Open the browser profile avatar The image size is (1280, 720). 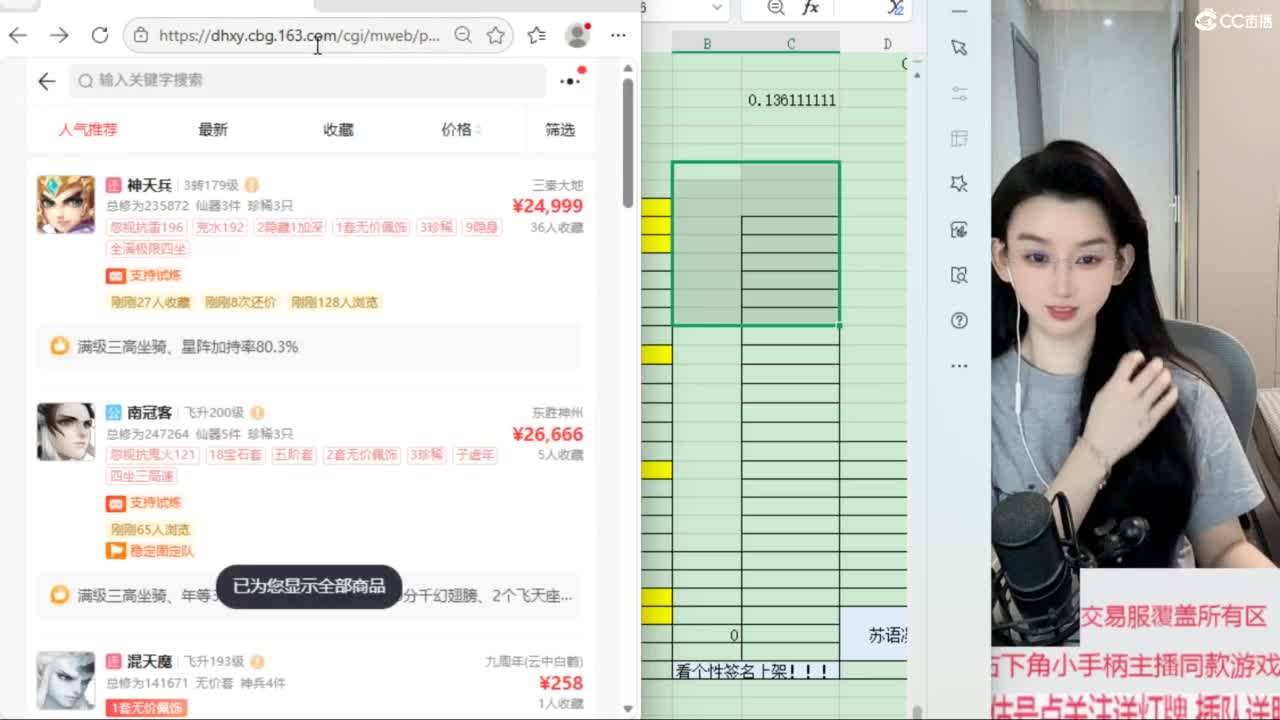[x=577, y=35]
